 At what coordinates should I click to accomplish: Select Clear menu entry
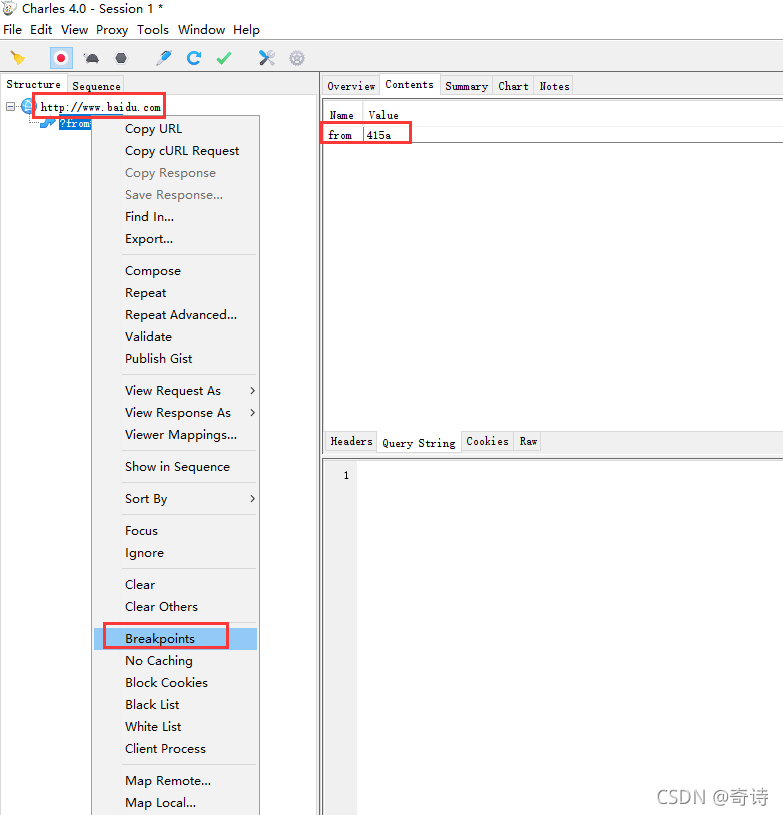(x=175, y=585)
